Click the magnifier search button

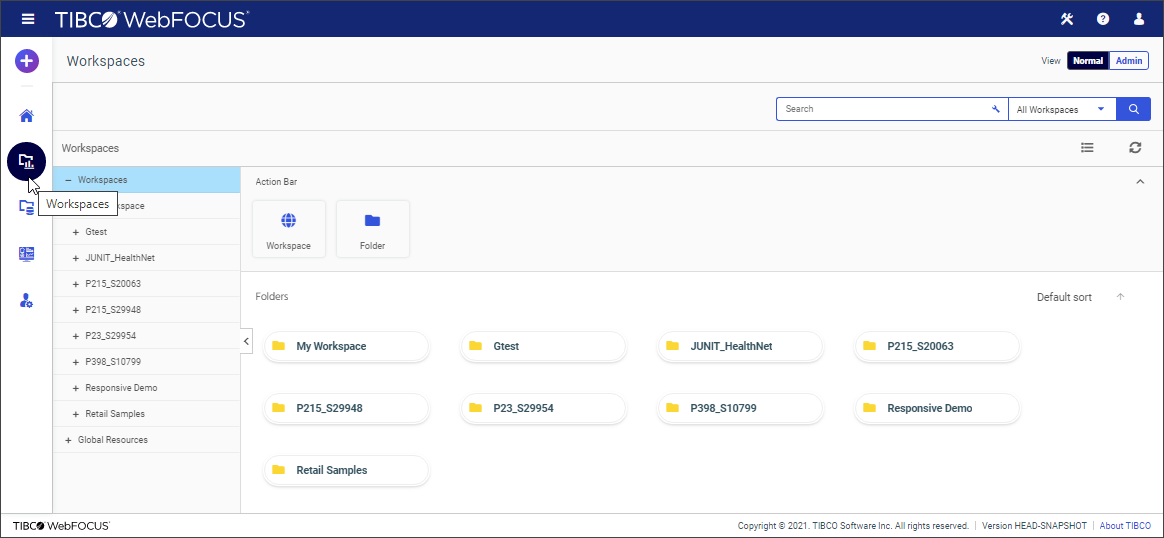[x=1134, y=109]
